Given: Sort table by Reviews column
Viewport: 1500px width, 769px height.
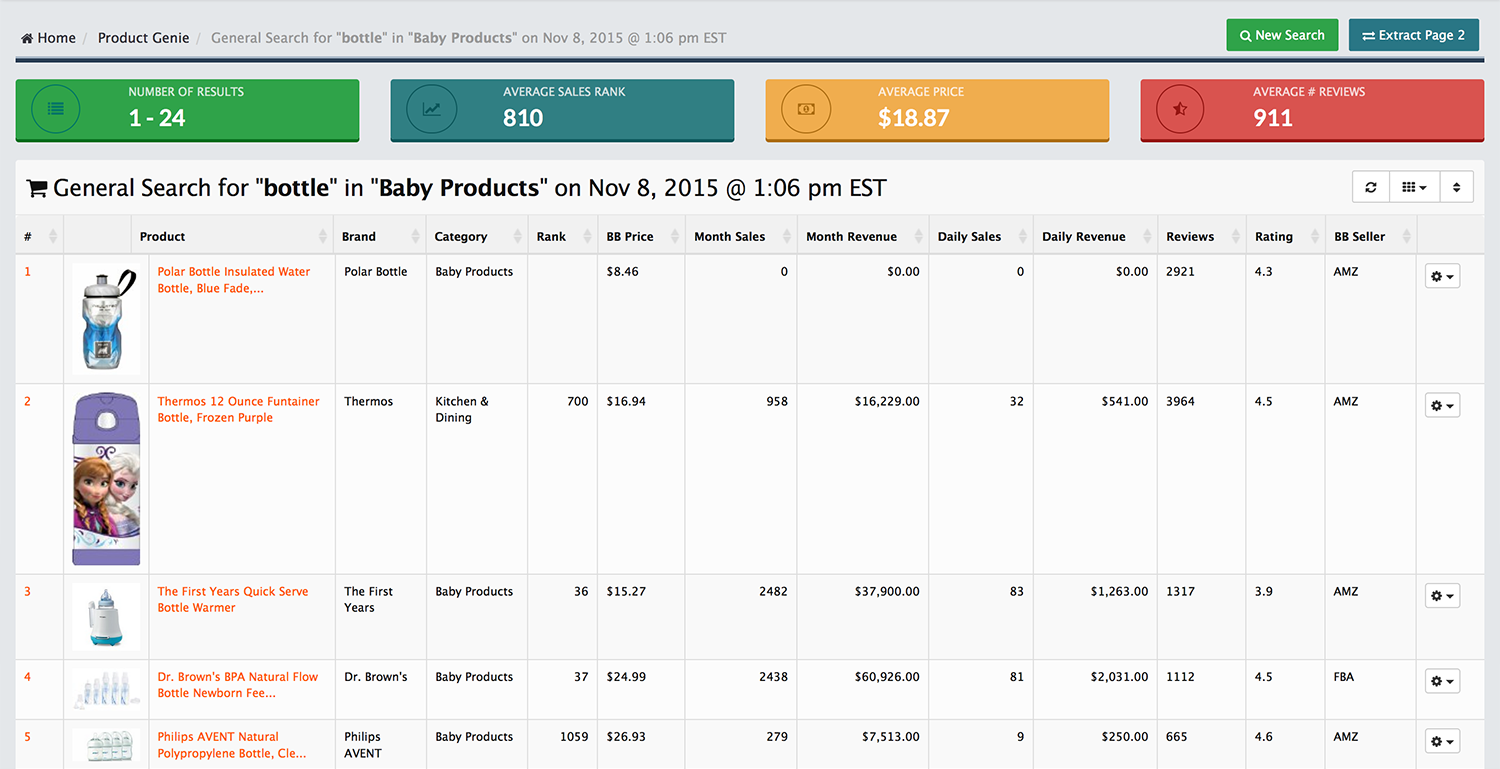Looking at the screenshot, I should tap(1202, 237).
